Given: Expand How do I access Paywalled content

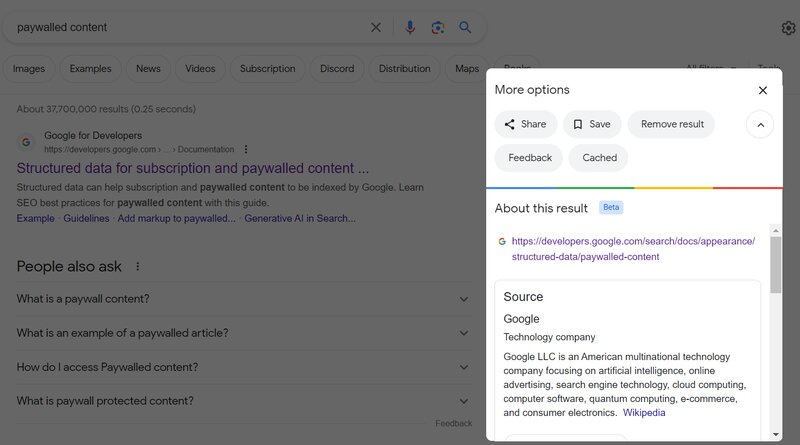Looking at the screenshot, I should (243, 367).
